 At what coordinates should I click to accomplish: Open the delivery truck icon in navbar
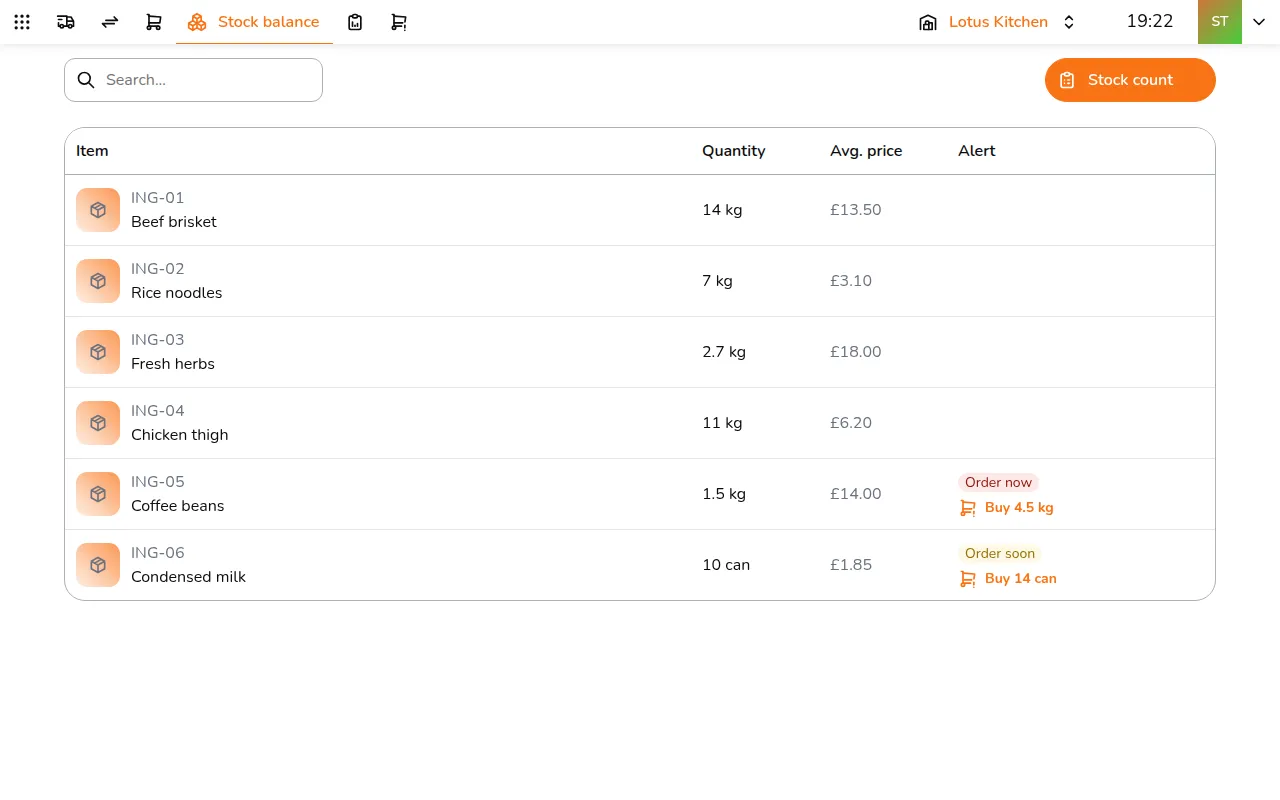pos(66,22)
